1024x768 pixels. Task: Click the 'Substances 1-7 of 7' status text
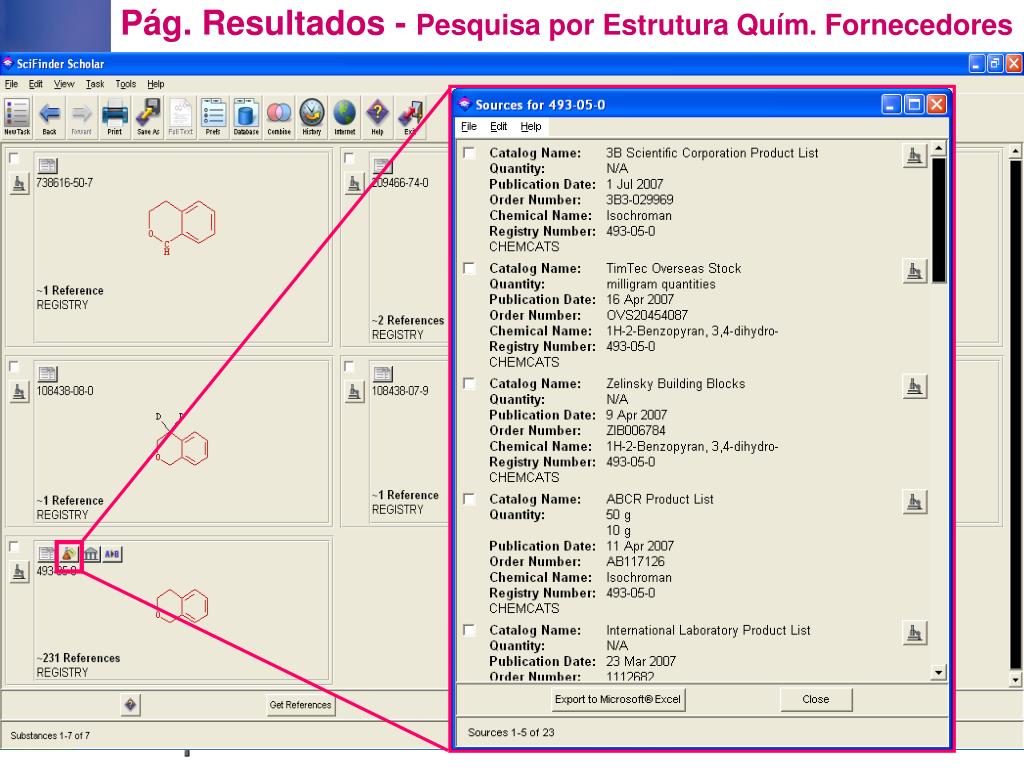pos(50,736)
